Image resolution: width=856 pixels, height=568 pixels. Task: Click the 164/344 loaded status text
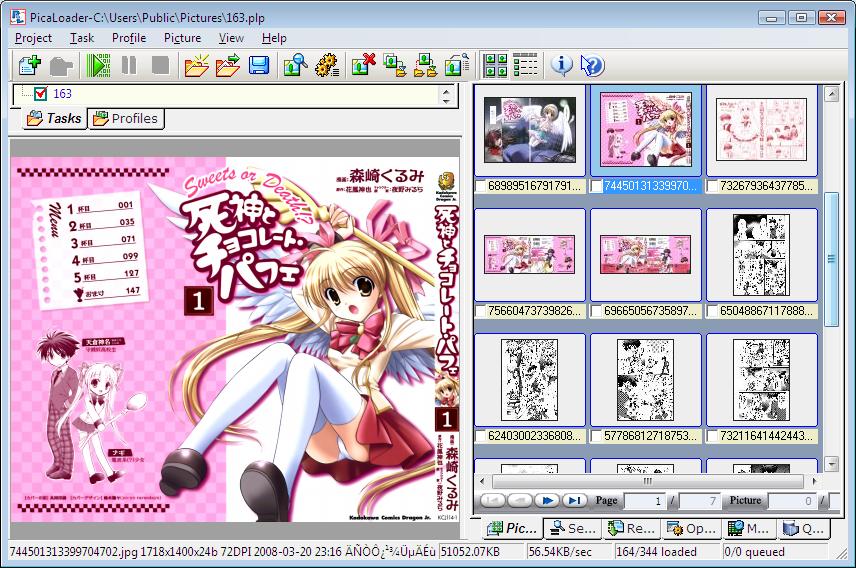[656, 552]
